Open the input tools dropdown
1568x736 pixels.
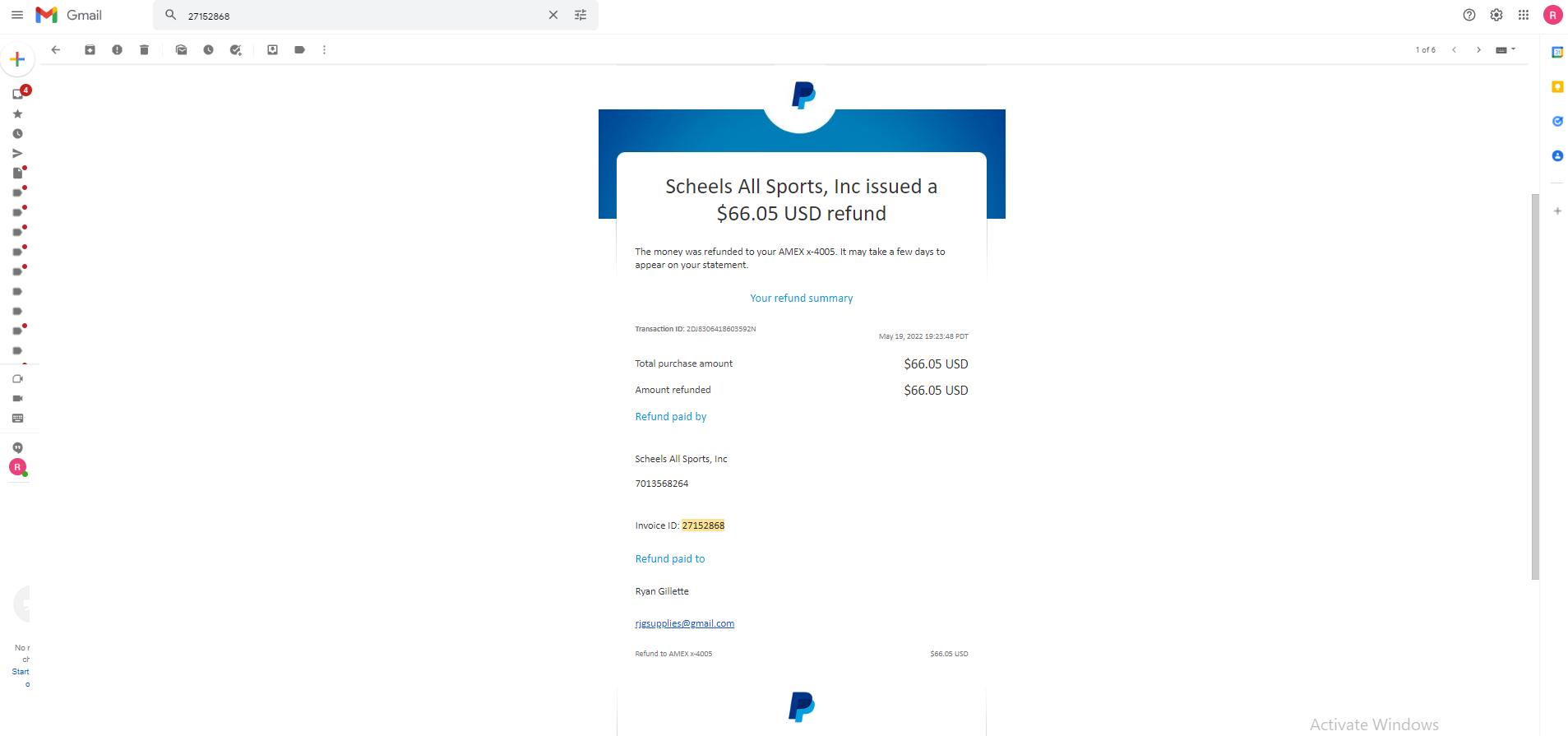click(1506, 50)
